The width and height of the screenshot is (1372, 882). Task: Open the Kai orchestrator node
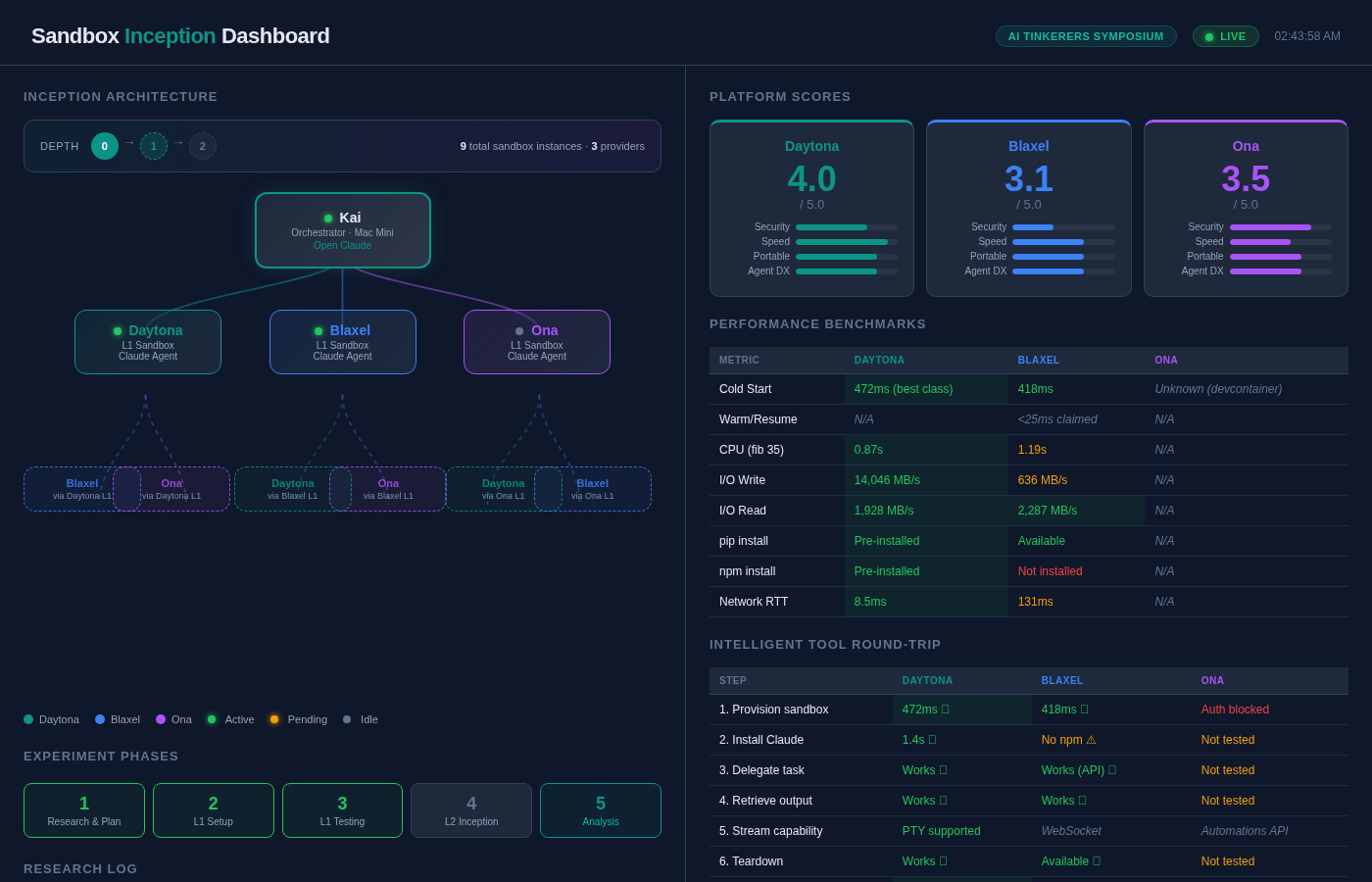(343, 230)
